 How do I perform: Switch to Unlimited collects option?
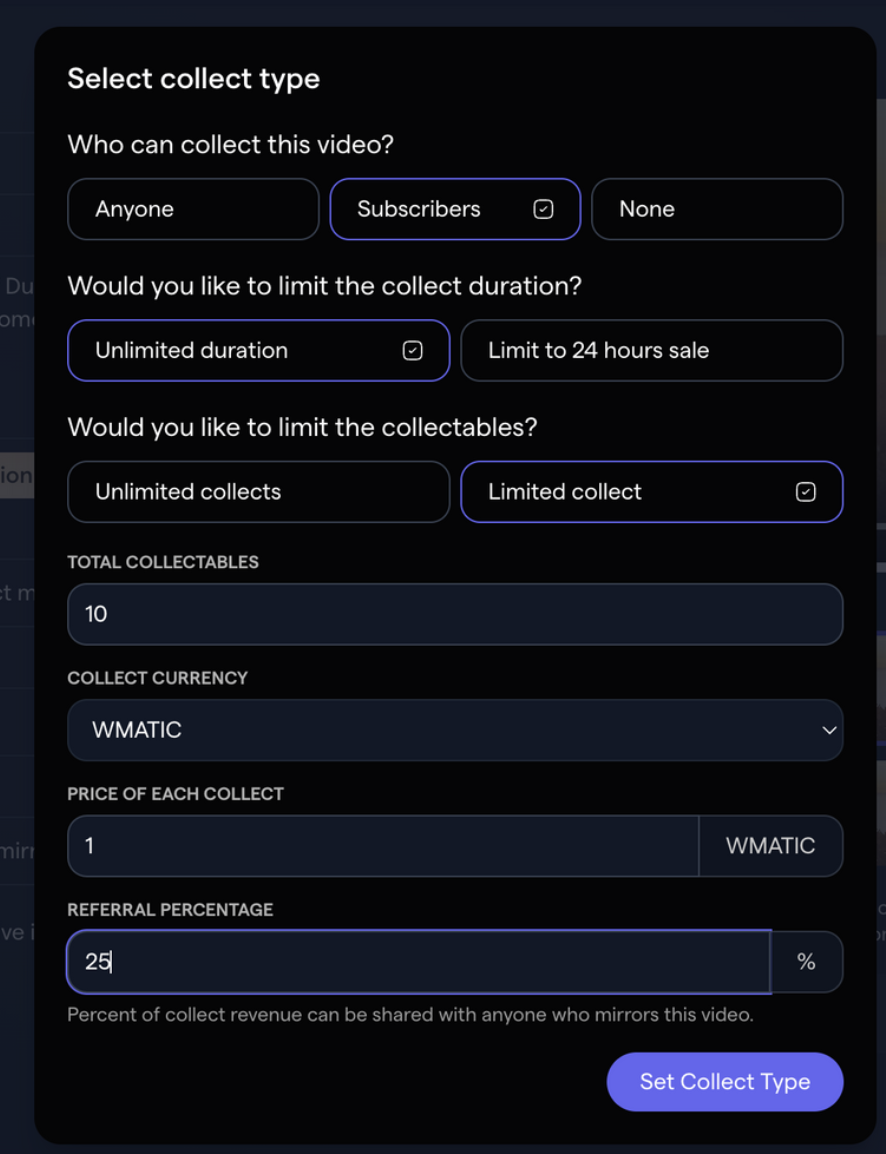click(x=258, y=491)
